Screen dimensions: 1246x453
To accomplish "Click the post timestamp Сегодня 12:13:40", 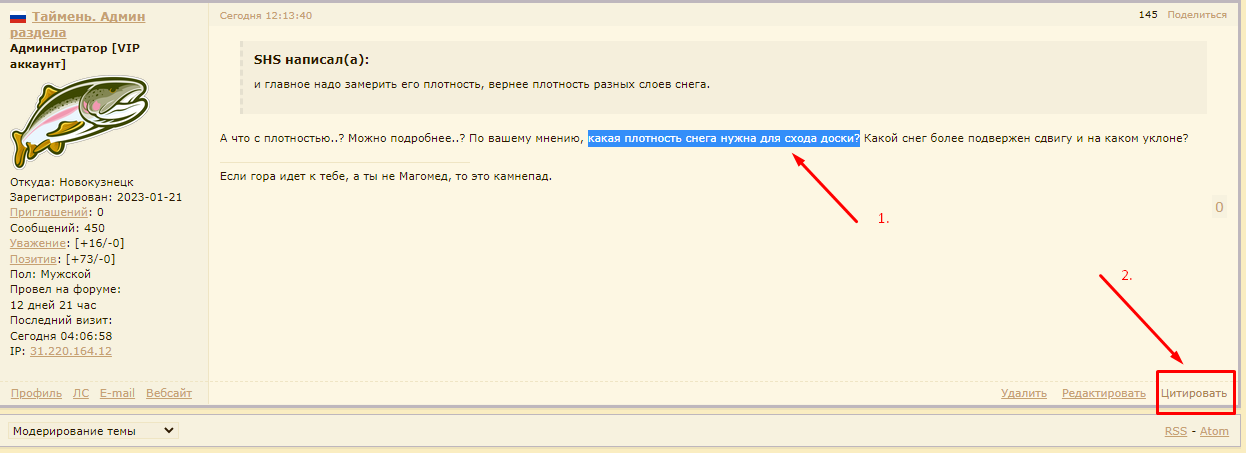I will point(265,16).
